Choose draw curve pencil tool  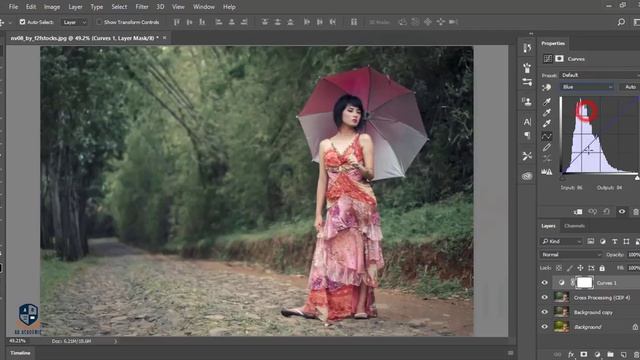pyautogui.click(x=547, y=147)
